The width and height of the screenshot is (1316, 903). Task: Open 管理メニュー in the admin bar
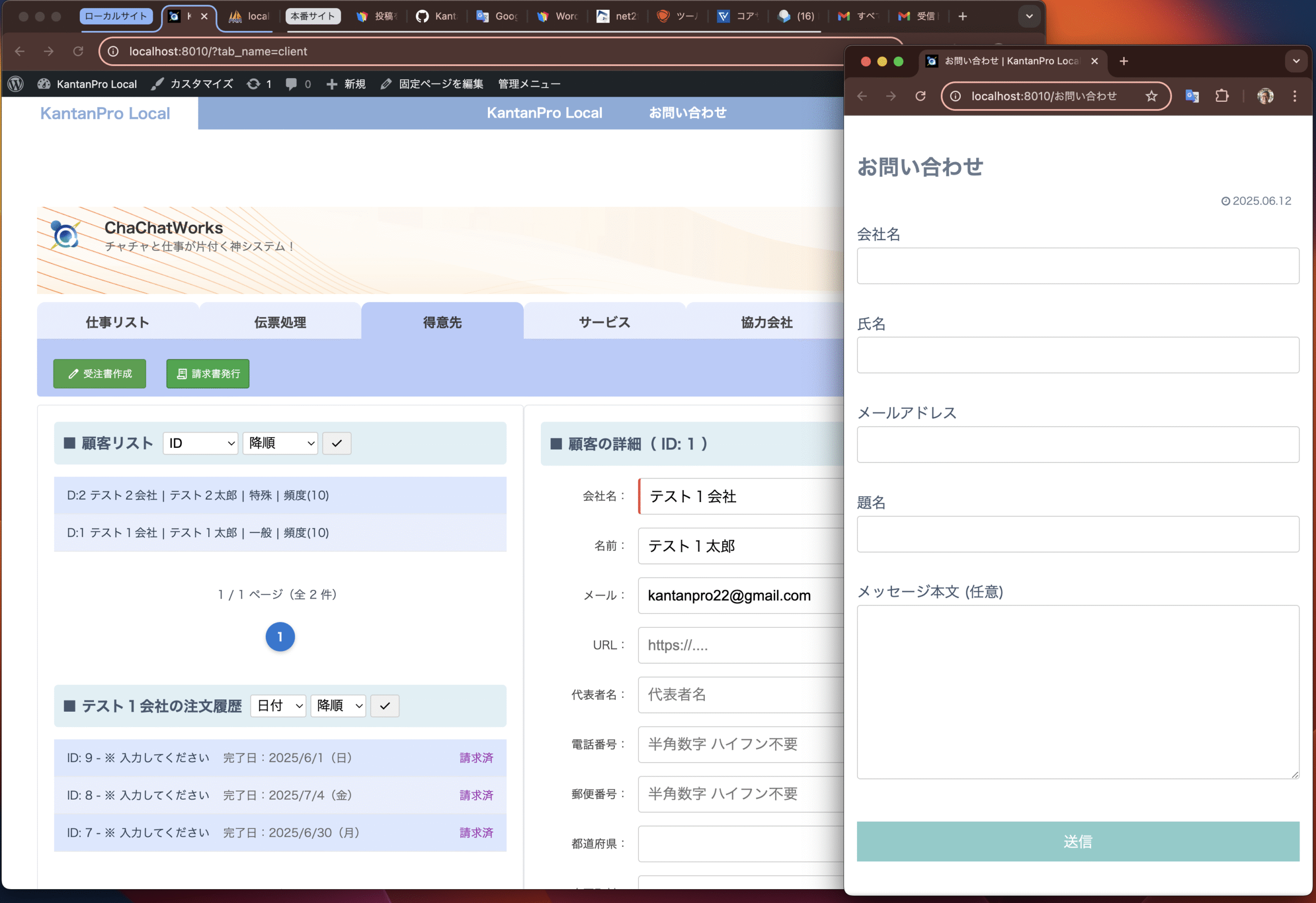click(x=529, y=84)
